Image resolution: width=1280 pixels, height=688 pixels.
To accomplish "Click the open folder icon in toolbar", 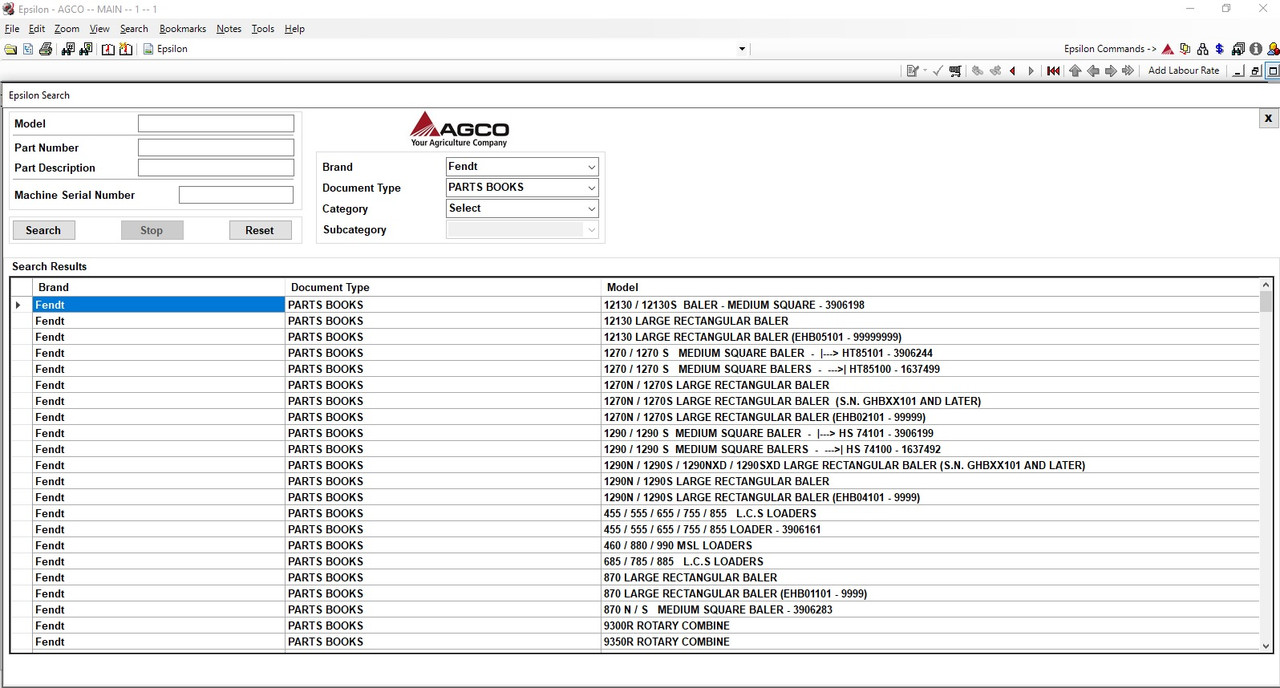I will tap(10, 49).
